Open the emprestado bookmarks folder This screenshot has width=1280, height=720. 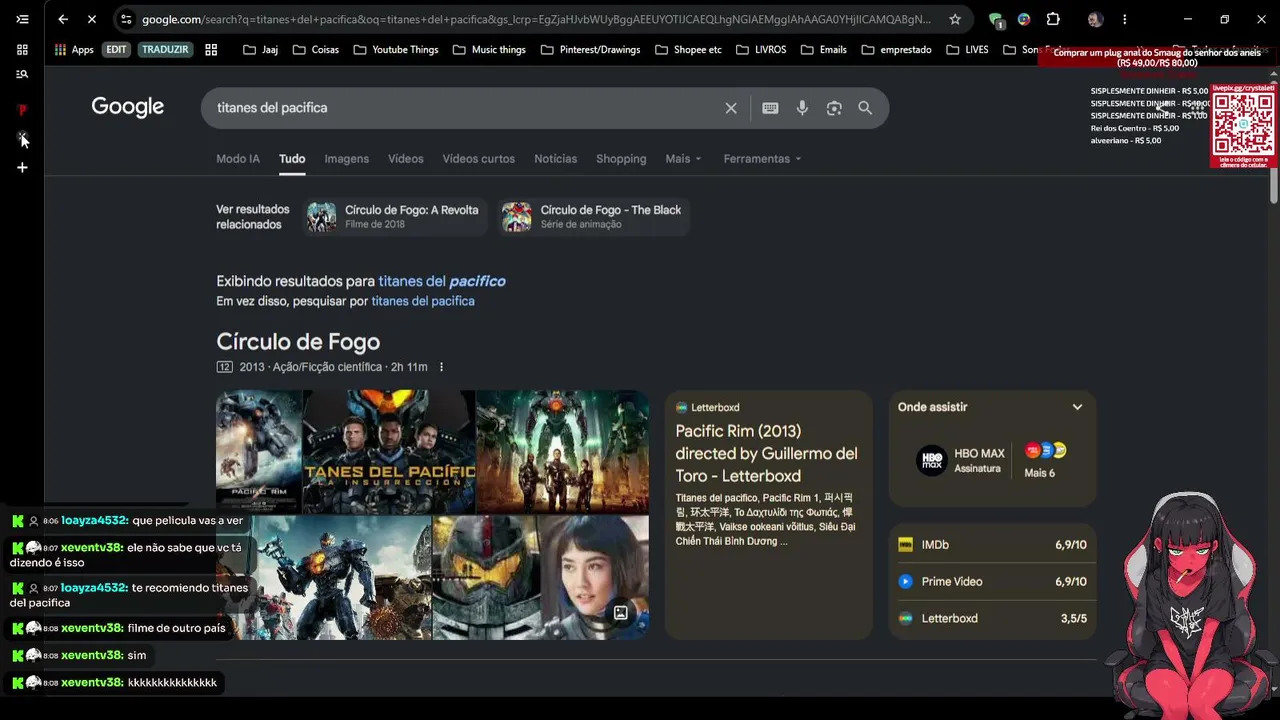click(x=896, y=49)
